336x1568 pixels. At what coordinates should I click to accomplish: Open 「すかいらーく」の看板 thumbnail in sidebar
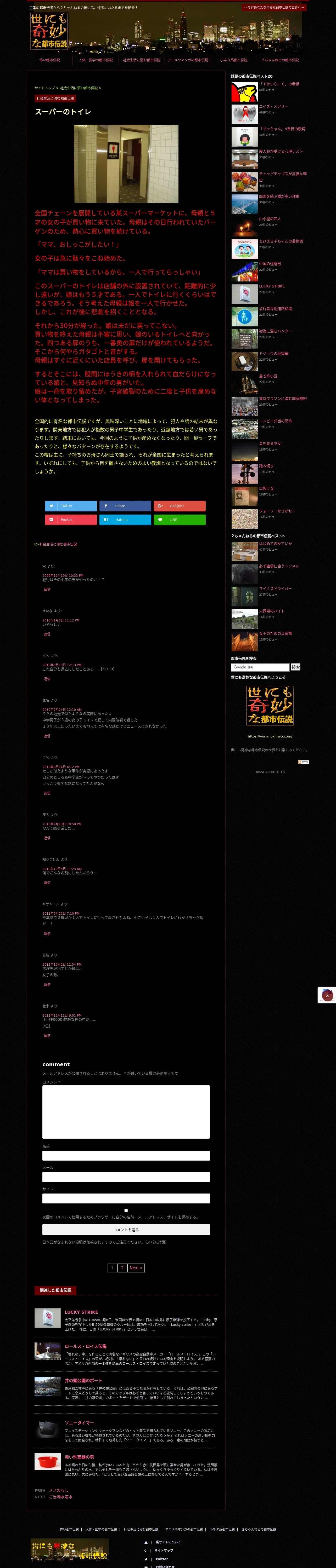click(244, 92)
